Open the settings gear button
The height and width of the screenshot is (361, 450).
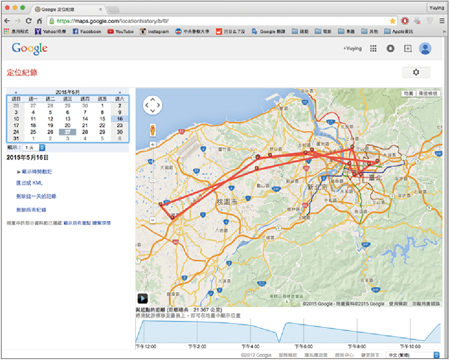(416, 72)
